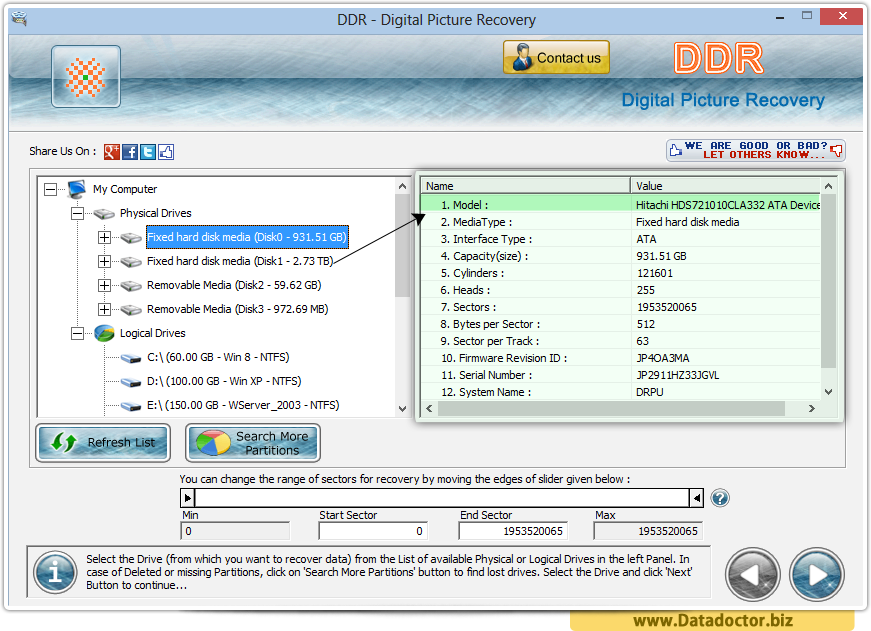Click the thumbs-up share icon
Viewport: 871px width, 631px height.
pyautogui.click(x=165, y=151)
